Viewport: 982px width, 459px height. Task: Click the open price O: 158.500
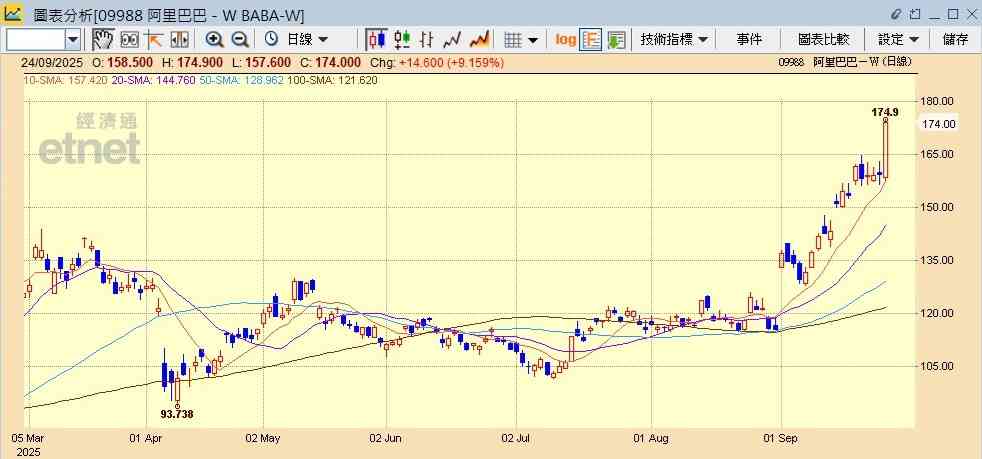pos(123,63)
